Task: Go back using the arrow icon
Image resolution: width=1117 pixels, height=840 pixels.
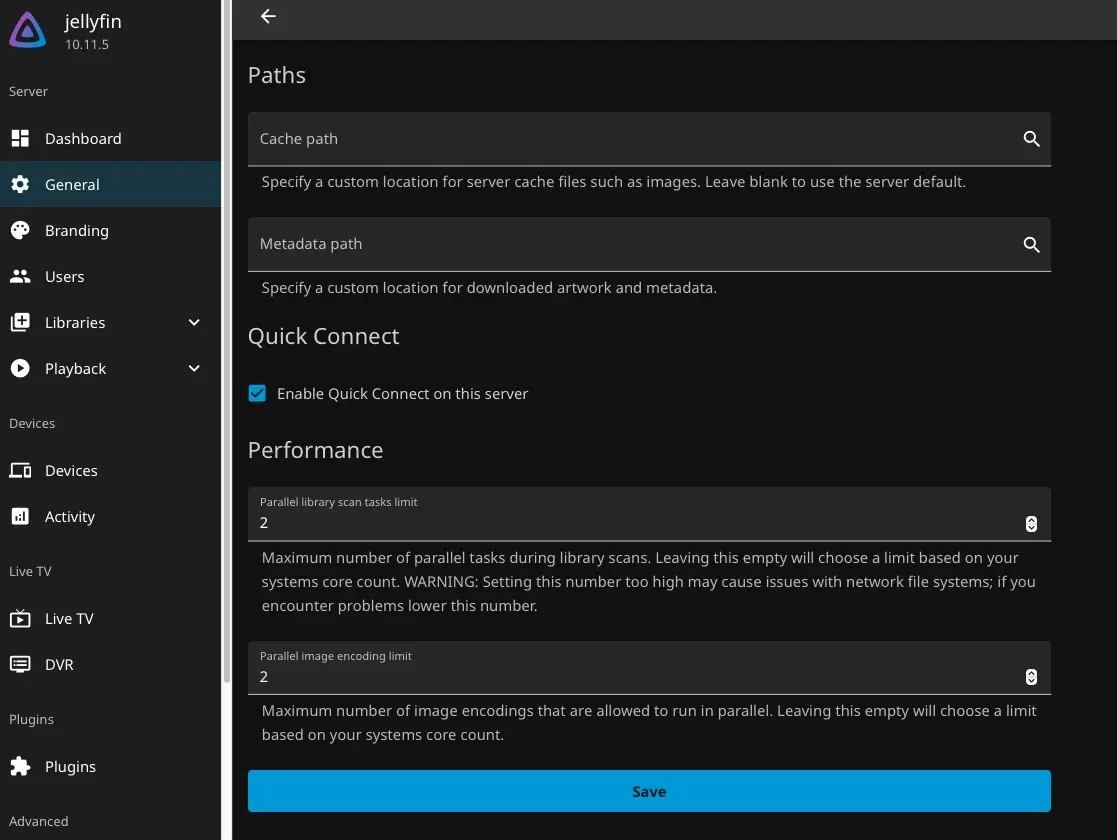Action: [268, 16]
